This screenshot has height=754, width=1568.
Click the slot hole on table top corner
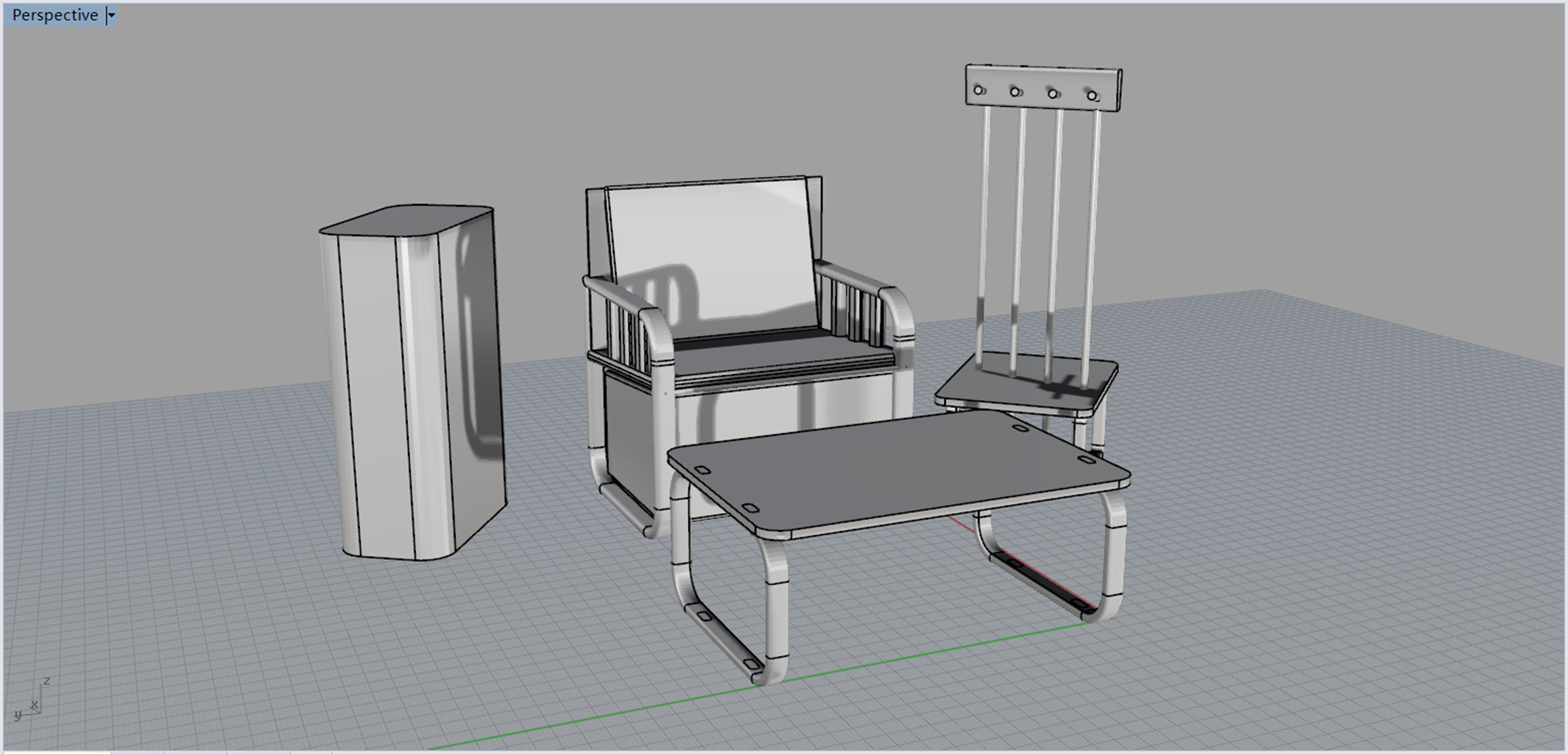coord(702,470)
